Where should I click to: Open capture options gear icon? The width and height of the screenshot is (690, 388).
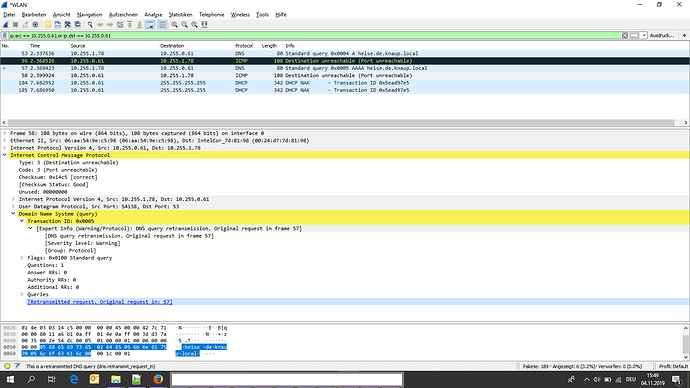(x=35, y=25)
